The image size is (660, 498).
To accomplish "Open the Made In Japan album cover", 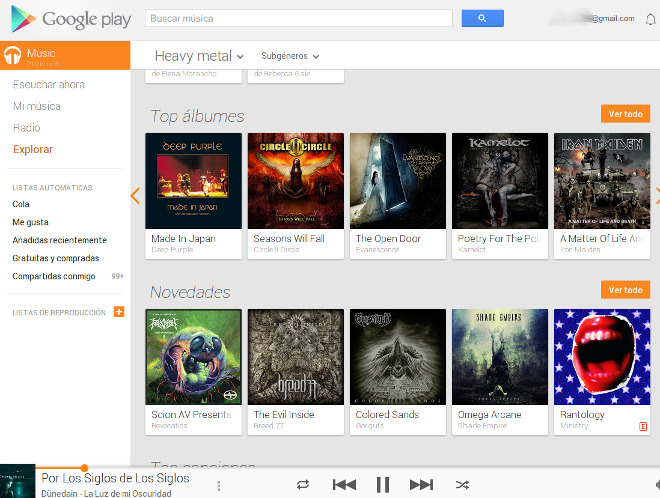I will [x=194, y=181].
